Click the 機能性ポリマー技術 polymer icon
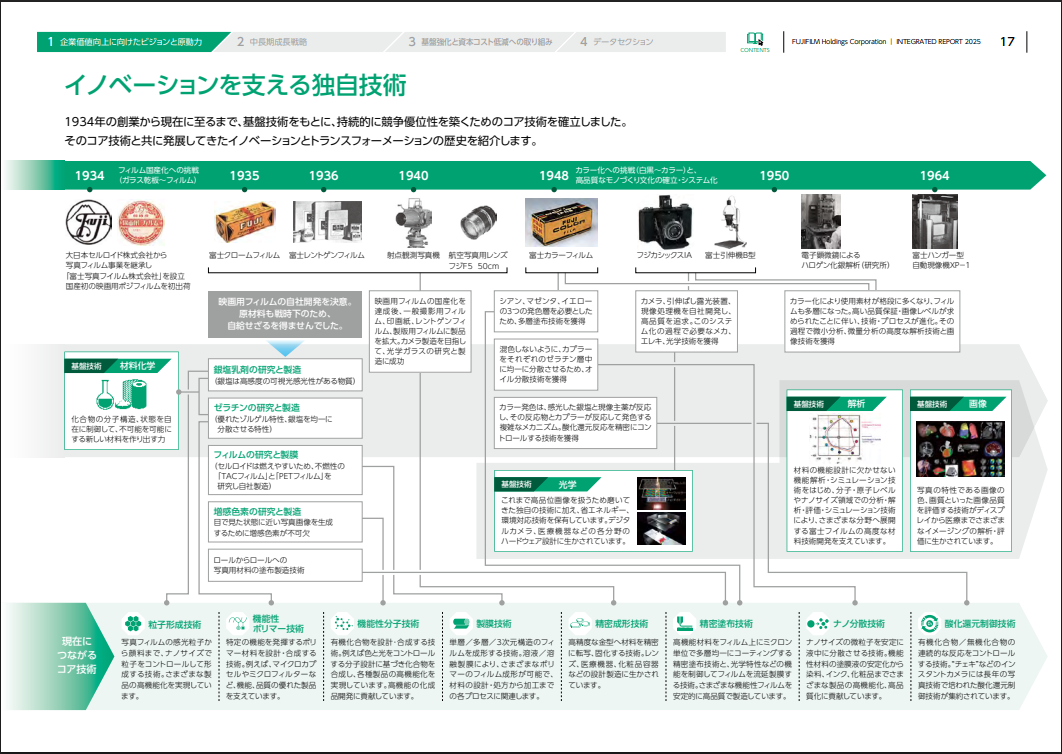 pos(236,623)
